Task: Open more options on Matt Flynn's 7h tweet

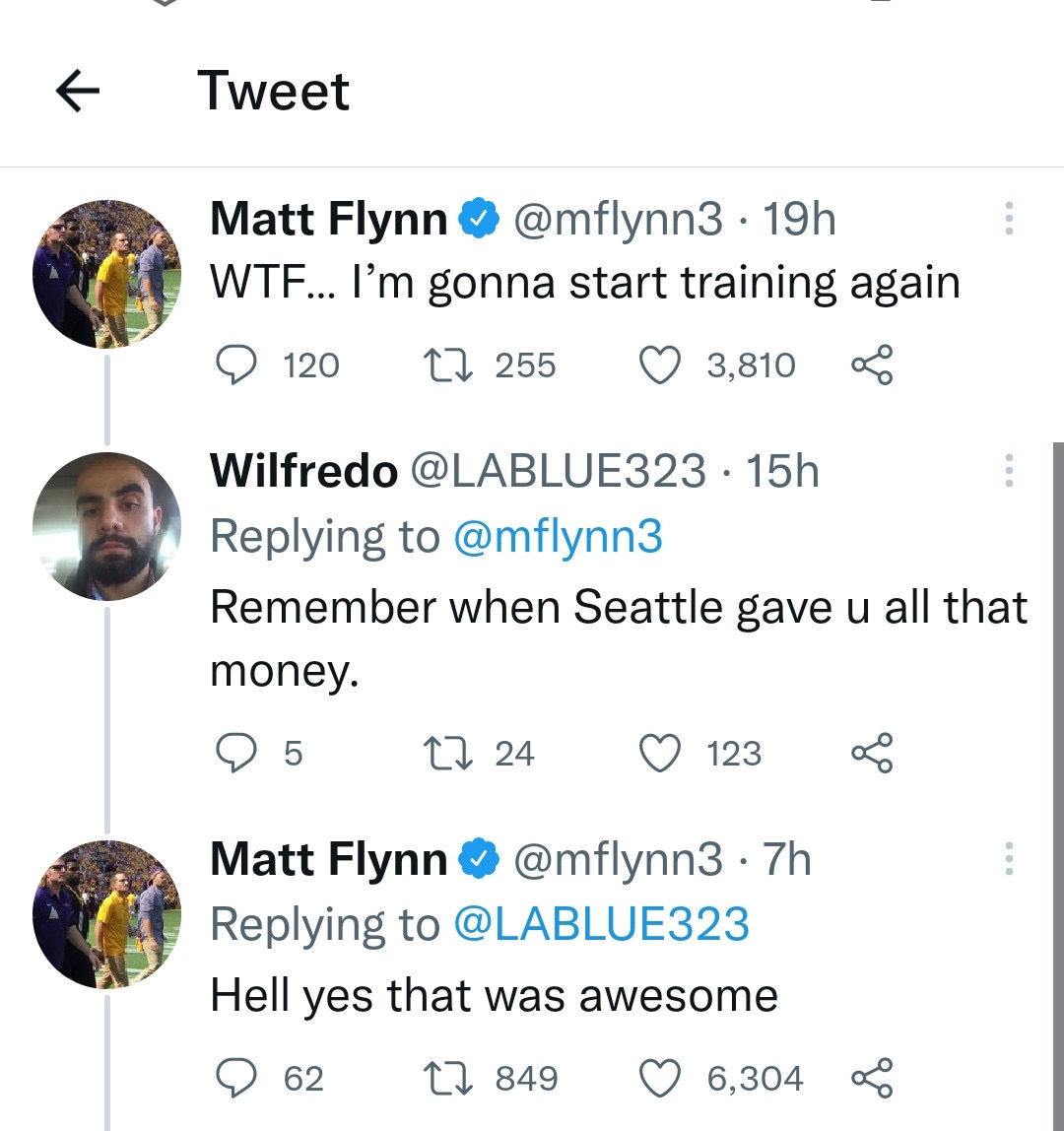Action: [1007, 859]
